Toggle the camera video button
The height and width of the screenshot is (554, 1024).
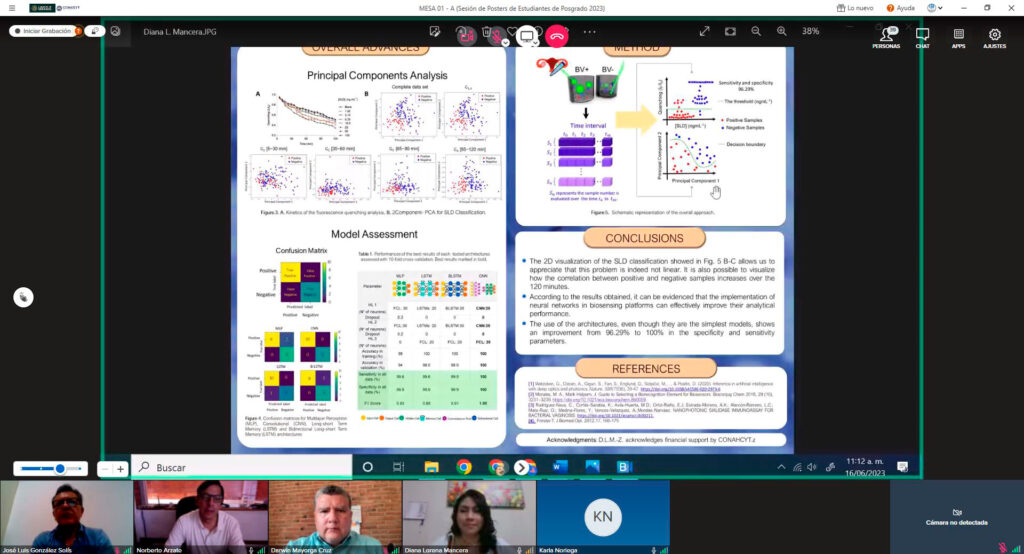click(x=465, y=33)
